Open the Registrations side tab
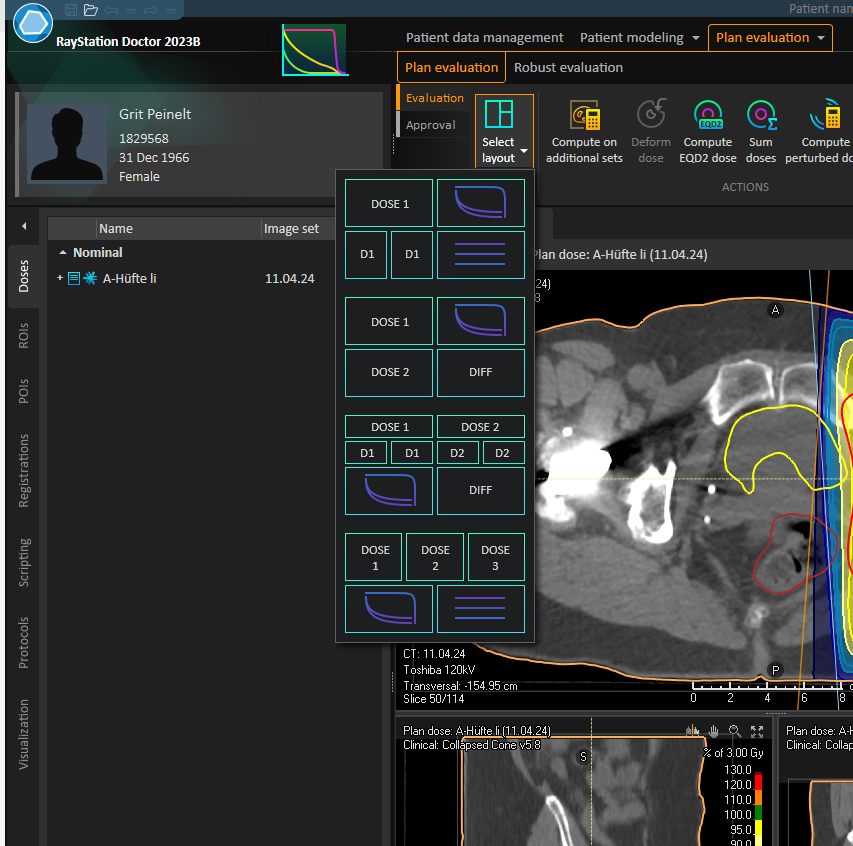The width and height of the screenshot is (853, 846). pos(23,471)
